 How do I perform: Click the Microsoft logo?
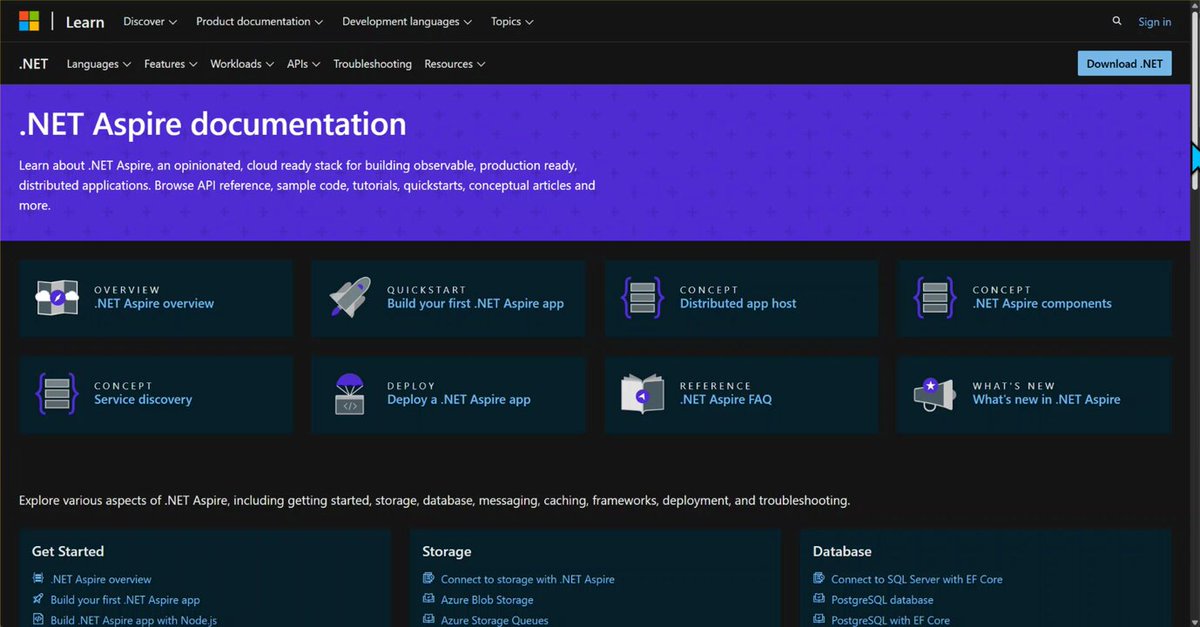[29, 21]
